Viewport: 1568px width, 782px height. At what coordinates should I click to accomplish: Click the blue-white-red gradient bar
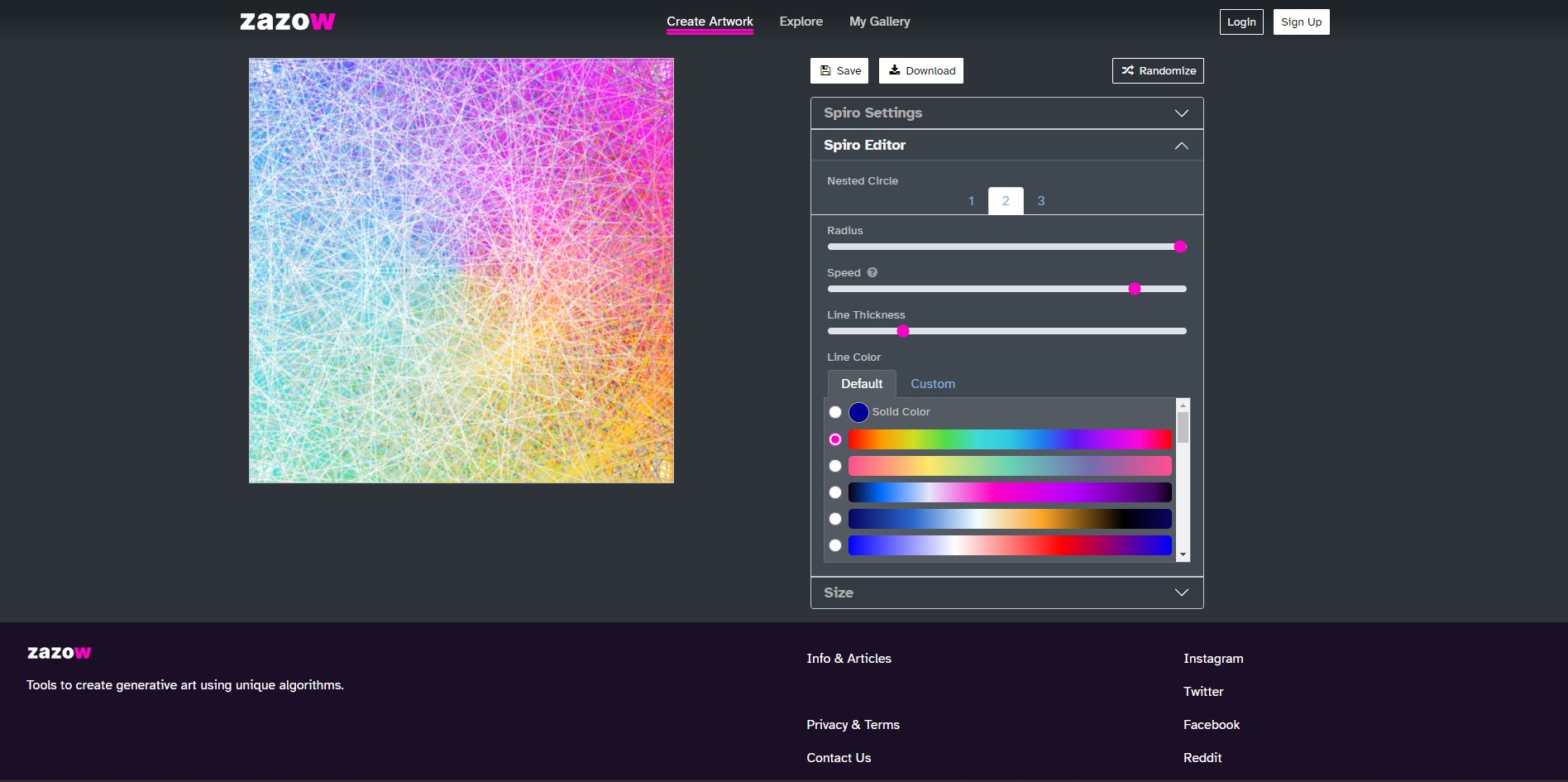coord(1010,545)
